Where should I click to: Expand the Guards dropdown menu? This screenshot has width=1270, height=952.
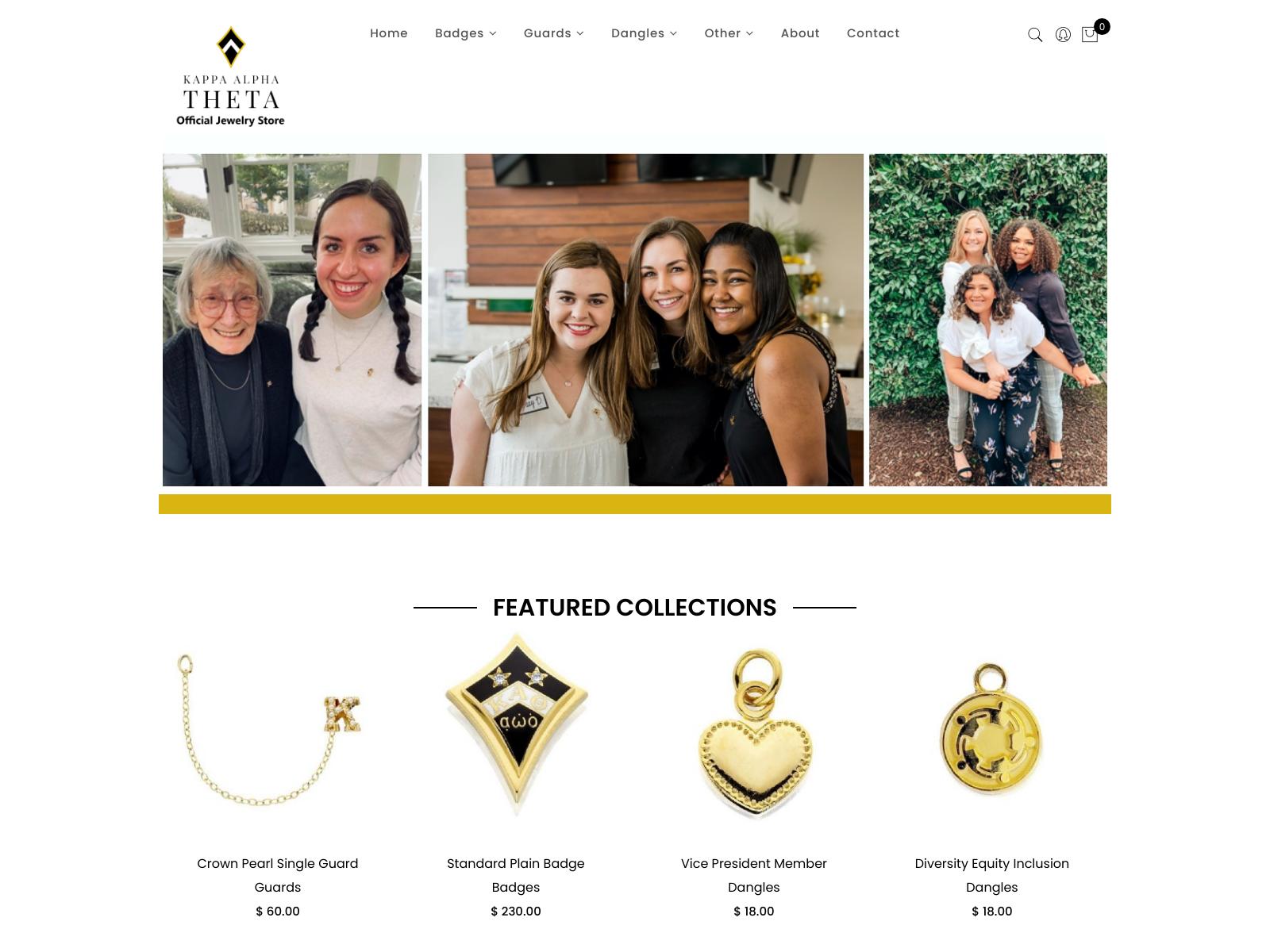pyautogui.click(x=554, y=33)
